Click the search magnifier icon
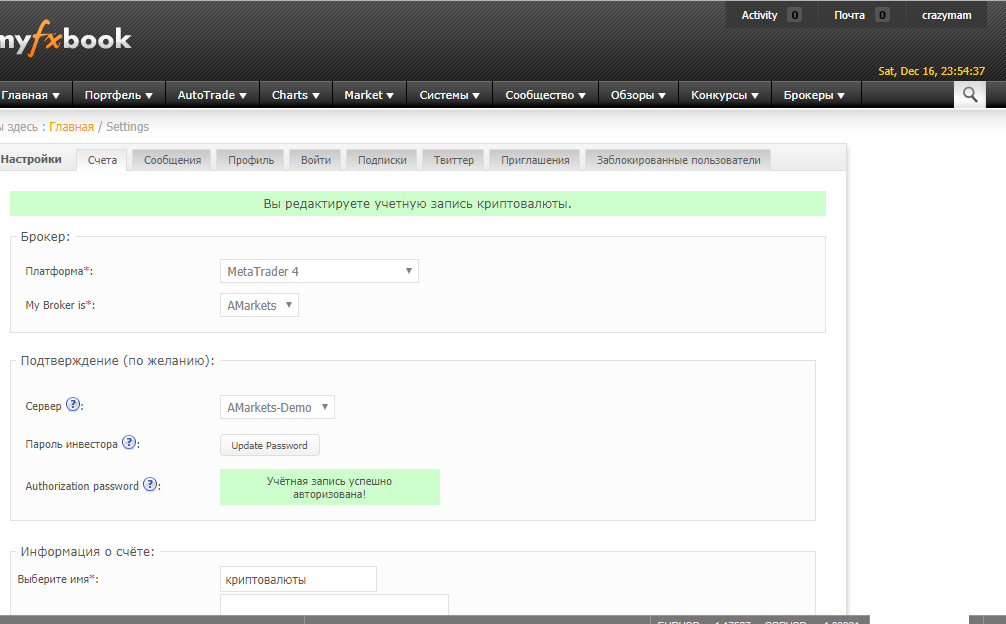Screen dimensions: 1006x624 tap(969, 95)
